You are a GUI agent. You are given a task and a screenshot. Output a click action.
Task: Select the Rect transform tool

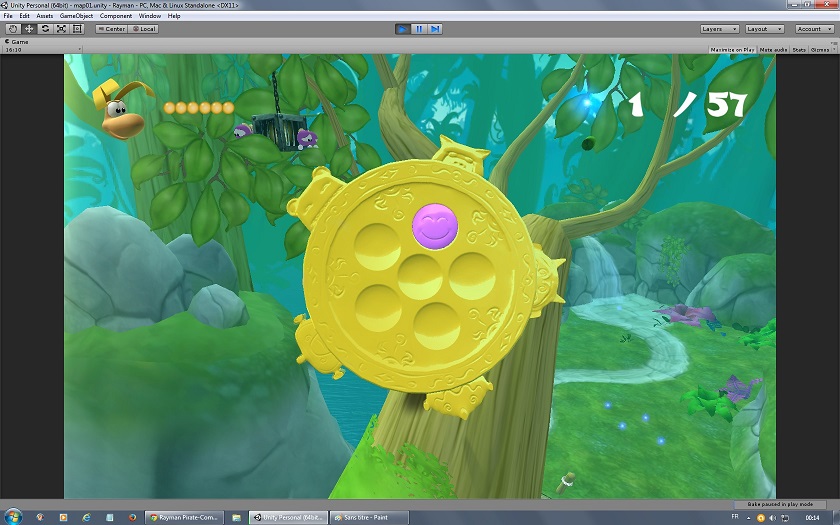coord(77,29)
